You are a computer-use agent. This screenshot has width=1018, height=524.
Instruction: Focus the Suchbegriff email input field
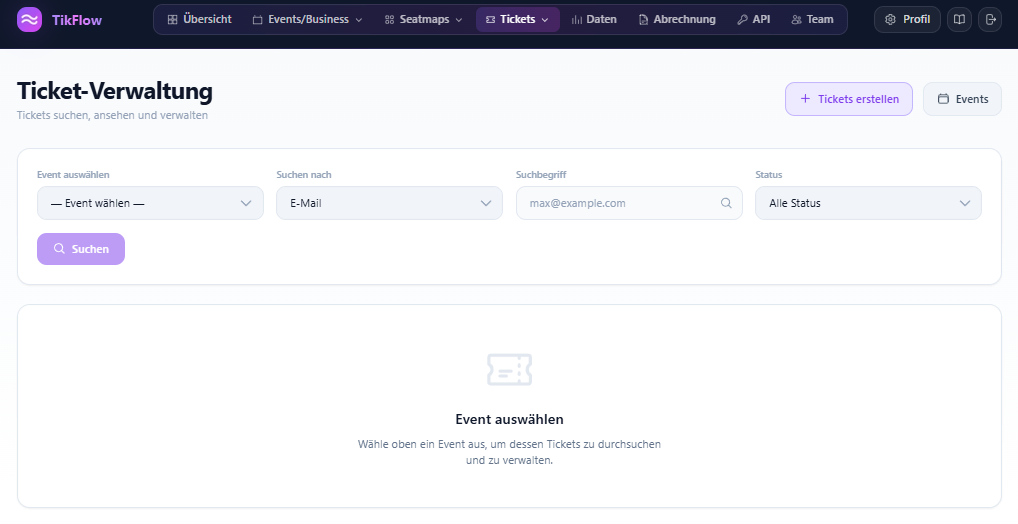[620, 203]
